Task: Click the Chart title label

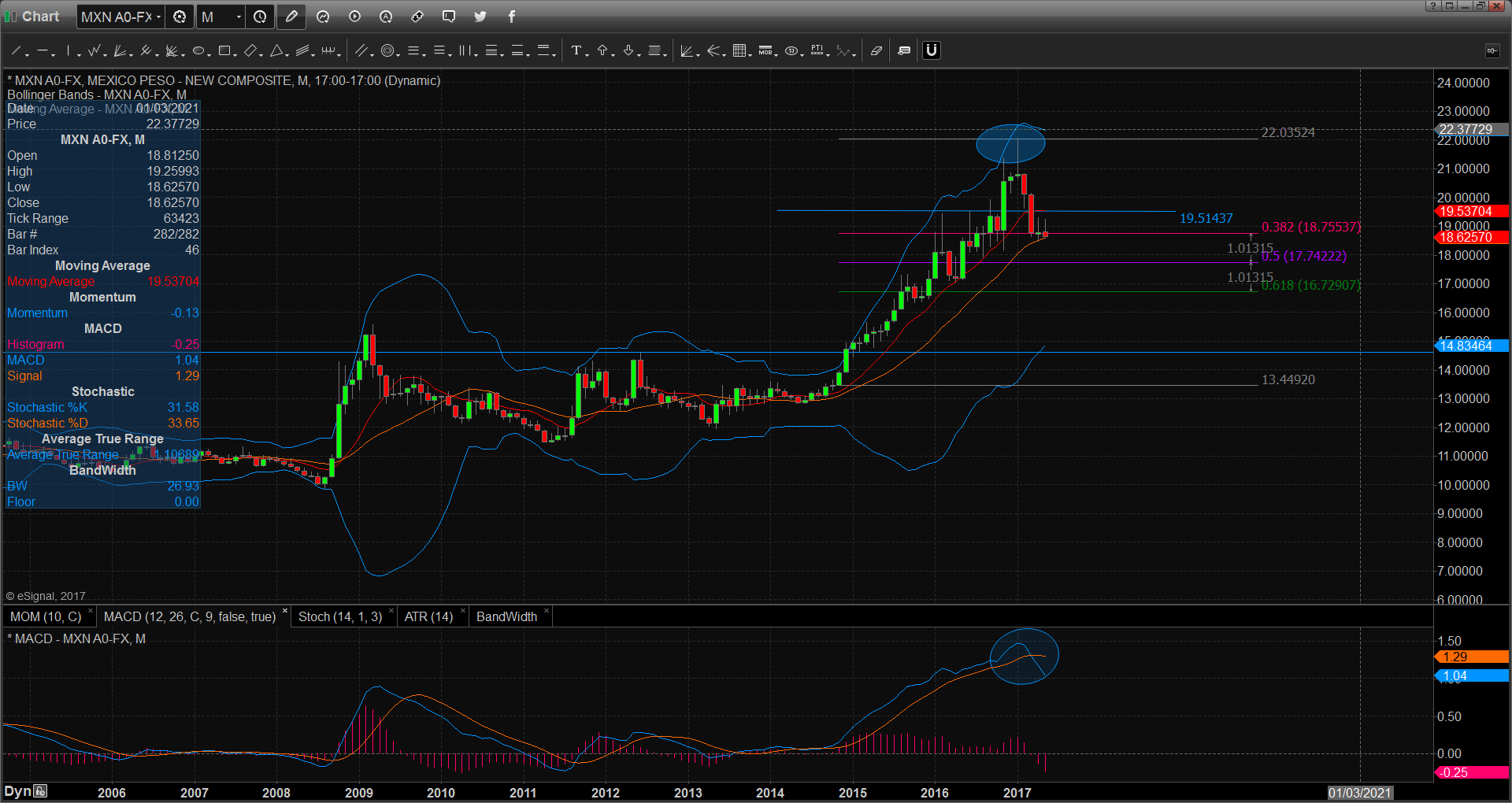Action: [40, 17]
